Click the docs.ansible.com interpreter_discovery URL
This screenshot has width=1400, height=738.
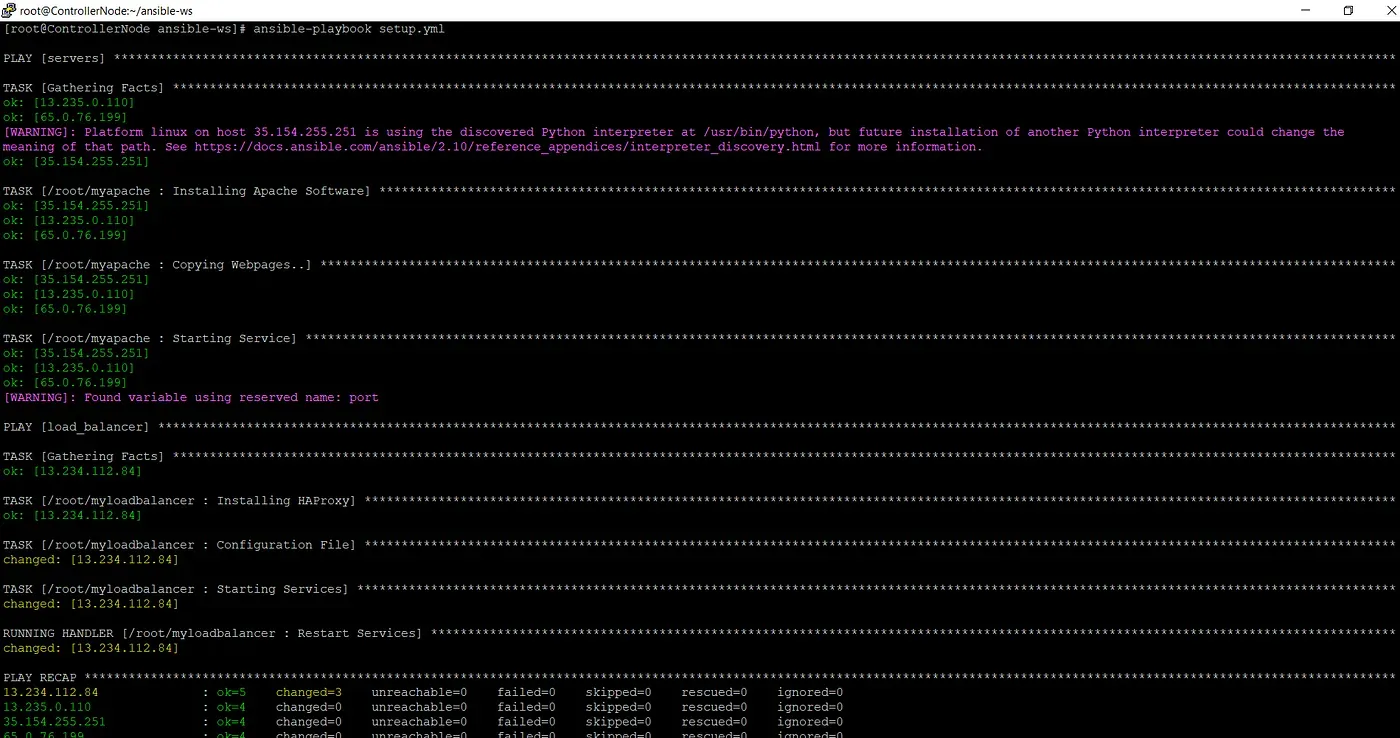(x=507, y=147)
